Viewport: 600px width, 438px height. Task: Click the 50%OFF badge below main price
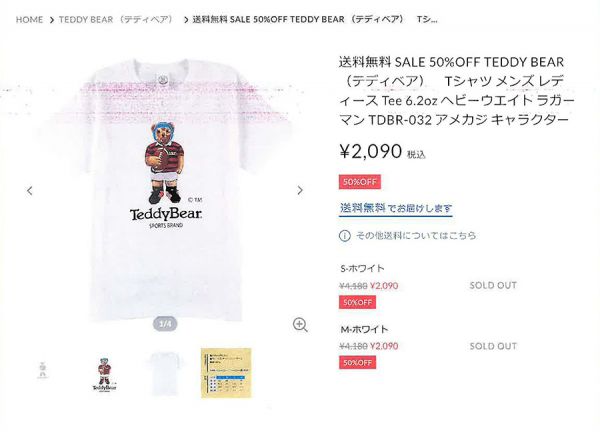(x=360, y=182)
